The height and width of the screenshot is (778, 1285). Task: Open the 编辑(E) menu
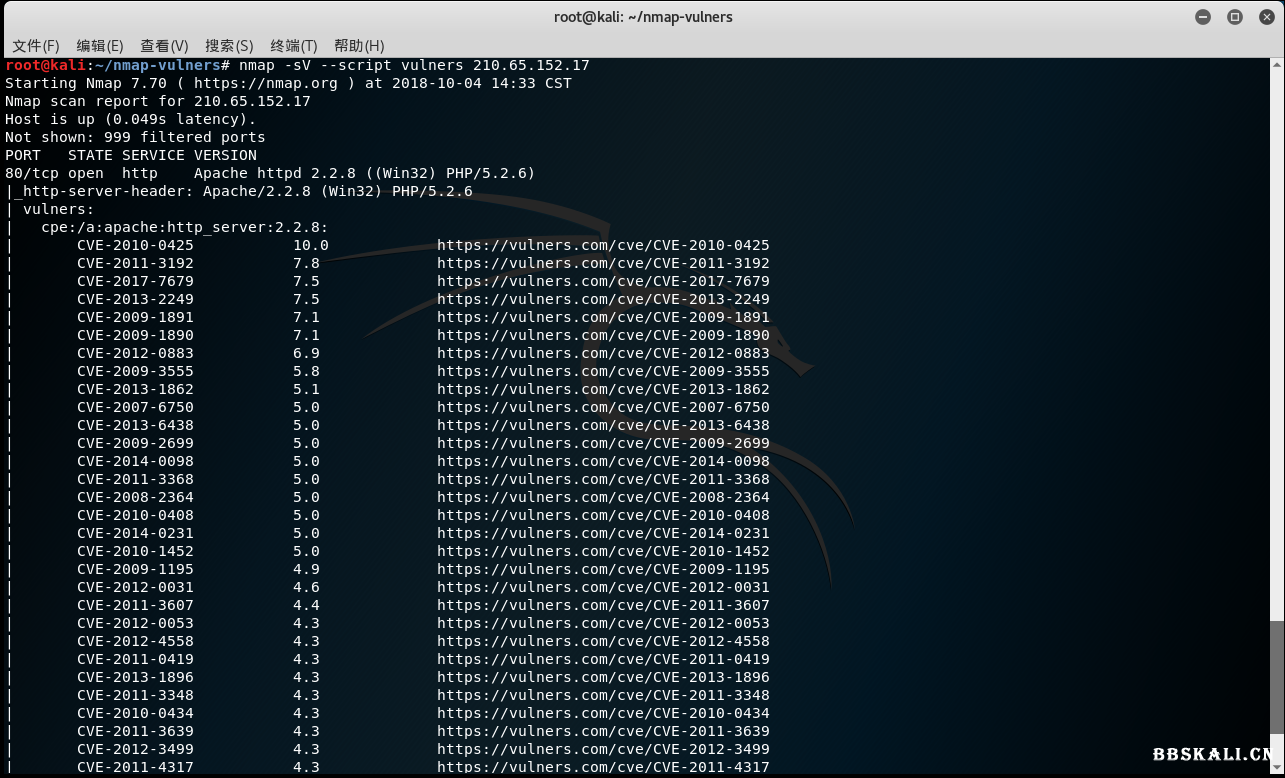100,46
